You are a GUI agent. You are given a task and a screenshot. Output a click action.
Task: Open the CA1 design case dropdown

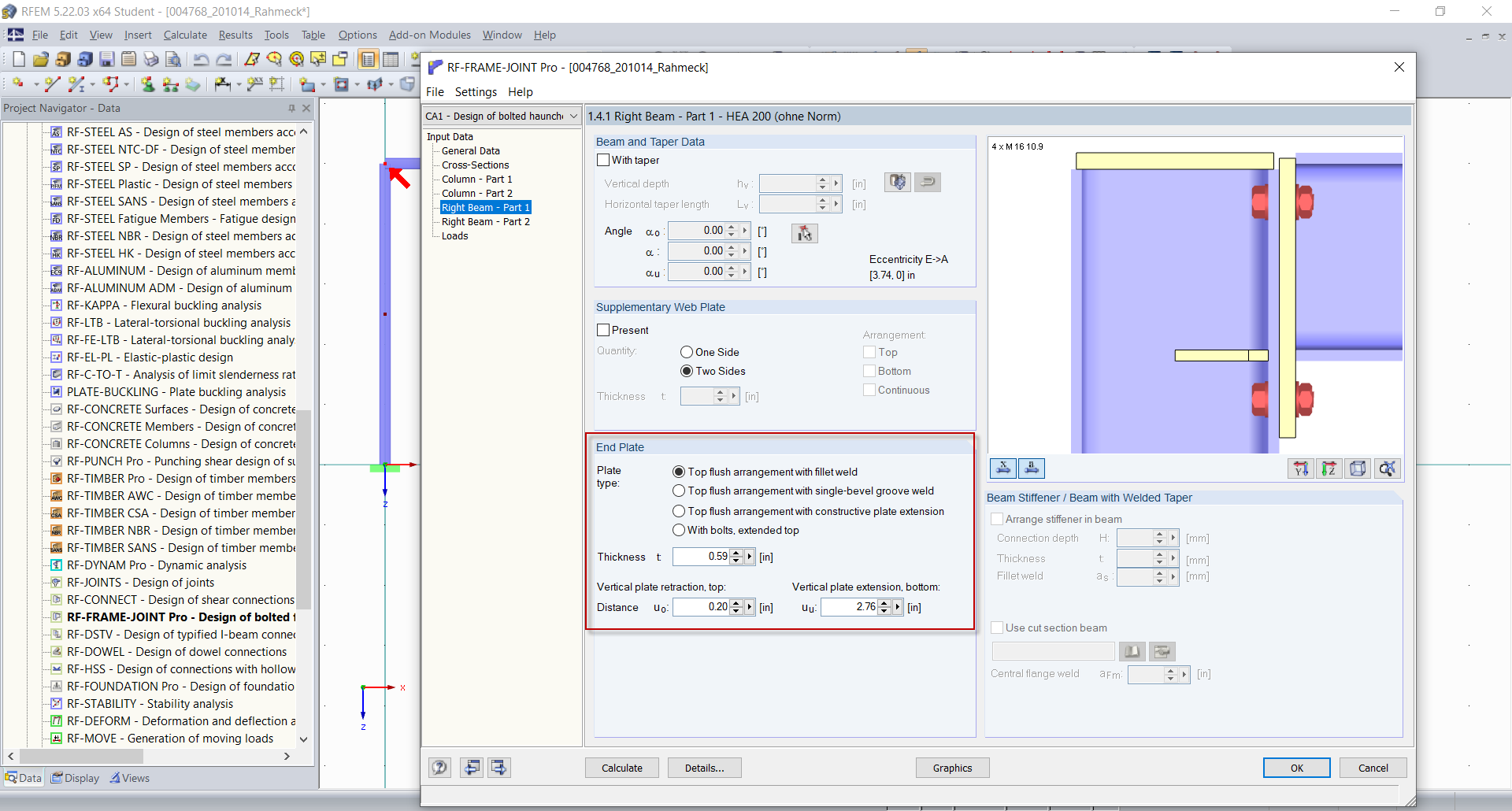click(x=574, y=116)
